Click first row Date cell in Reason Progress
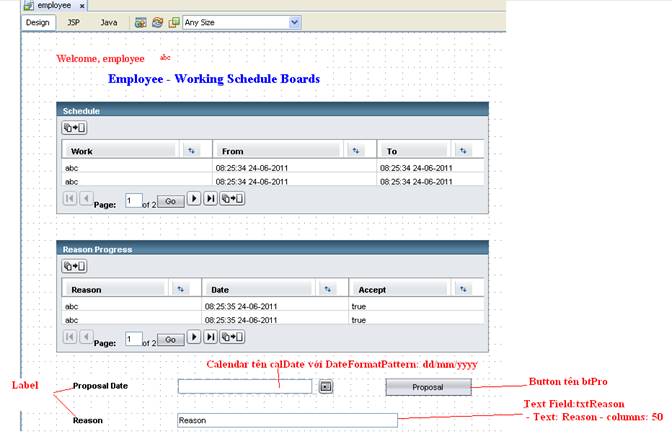This screenshot has height=447, width=672. [x=241, y=306]
